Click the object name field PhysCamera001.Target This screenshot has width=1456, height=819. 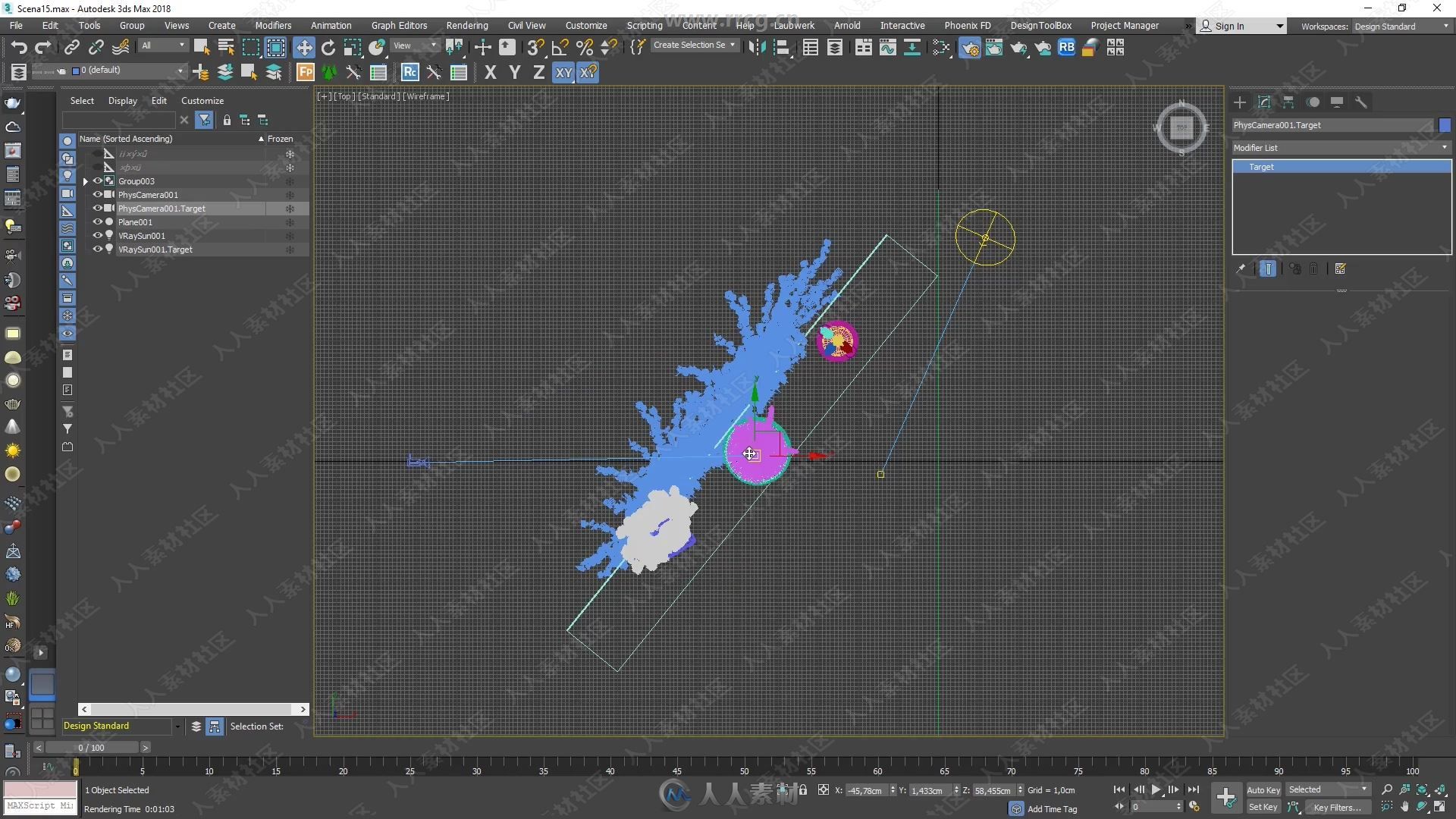coord(1332,125)
